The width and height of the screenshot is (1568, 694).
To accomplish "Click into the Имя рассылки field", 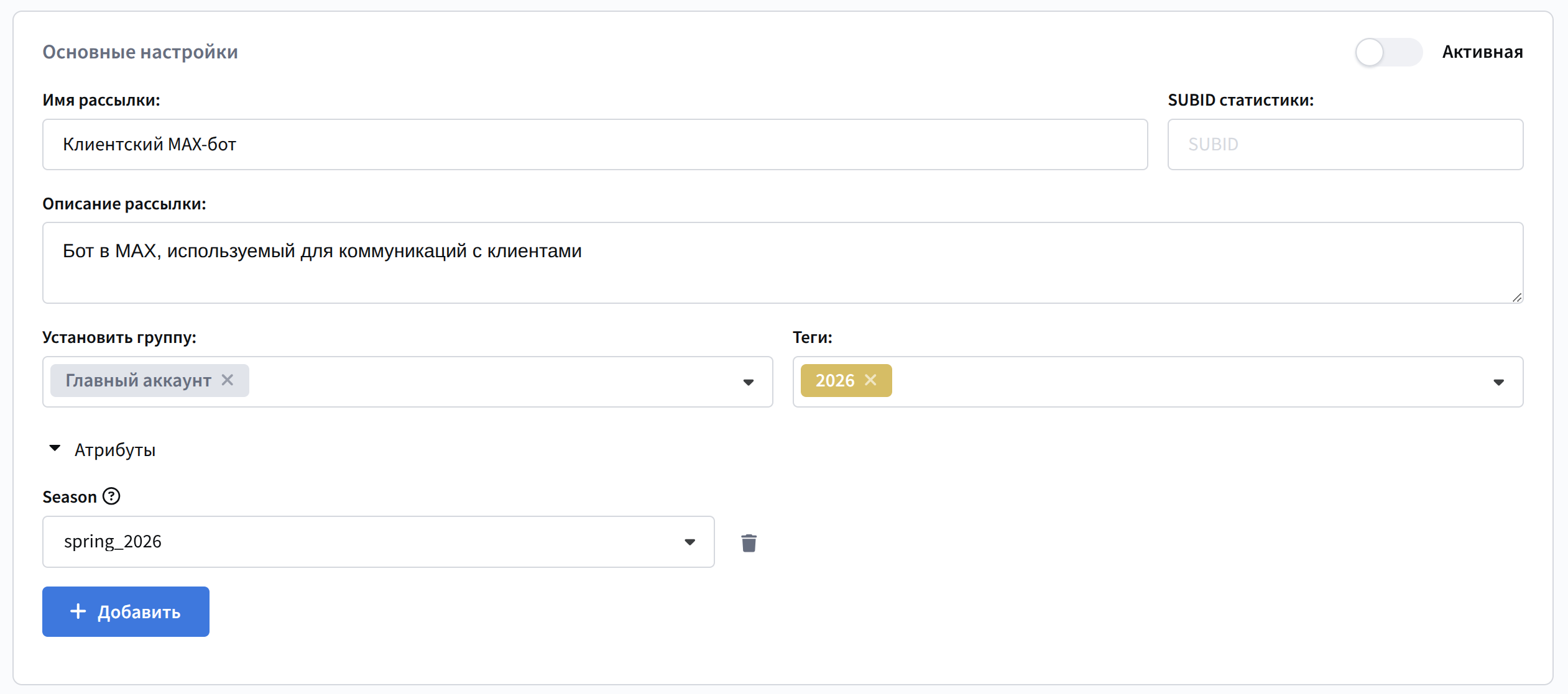I will (x=594, y=144).
